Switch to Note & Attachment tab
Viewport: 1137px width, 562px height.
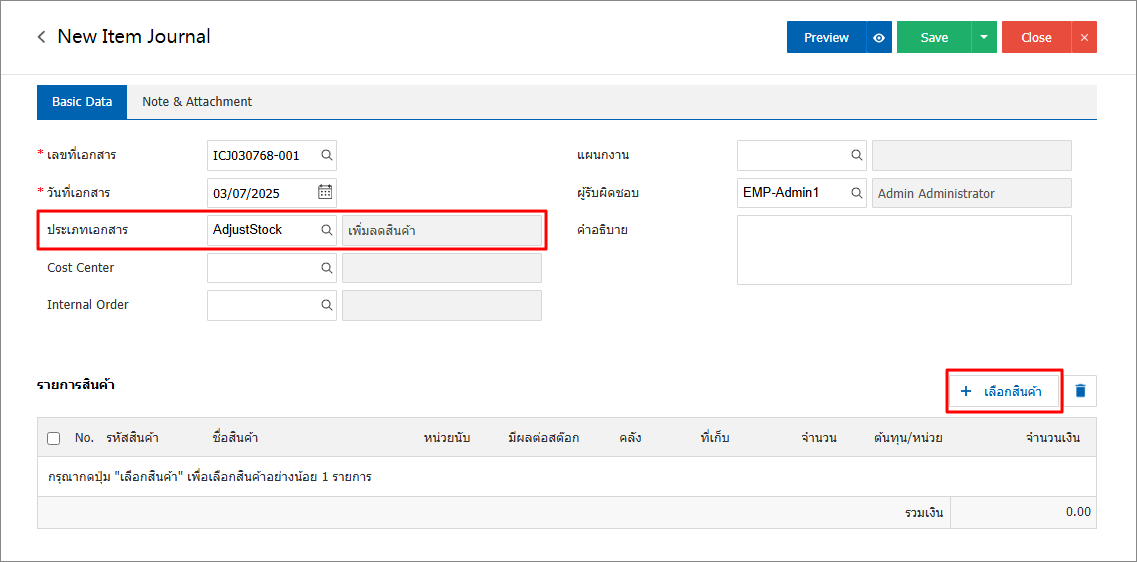click(197, 102)
